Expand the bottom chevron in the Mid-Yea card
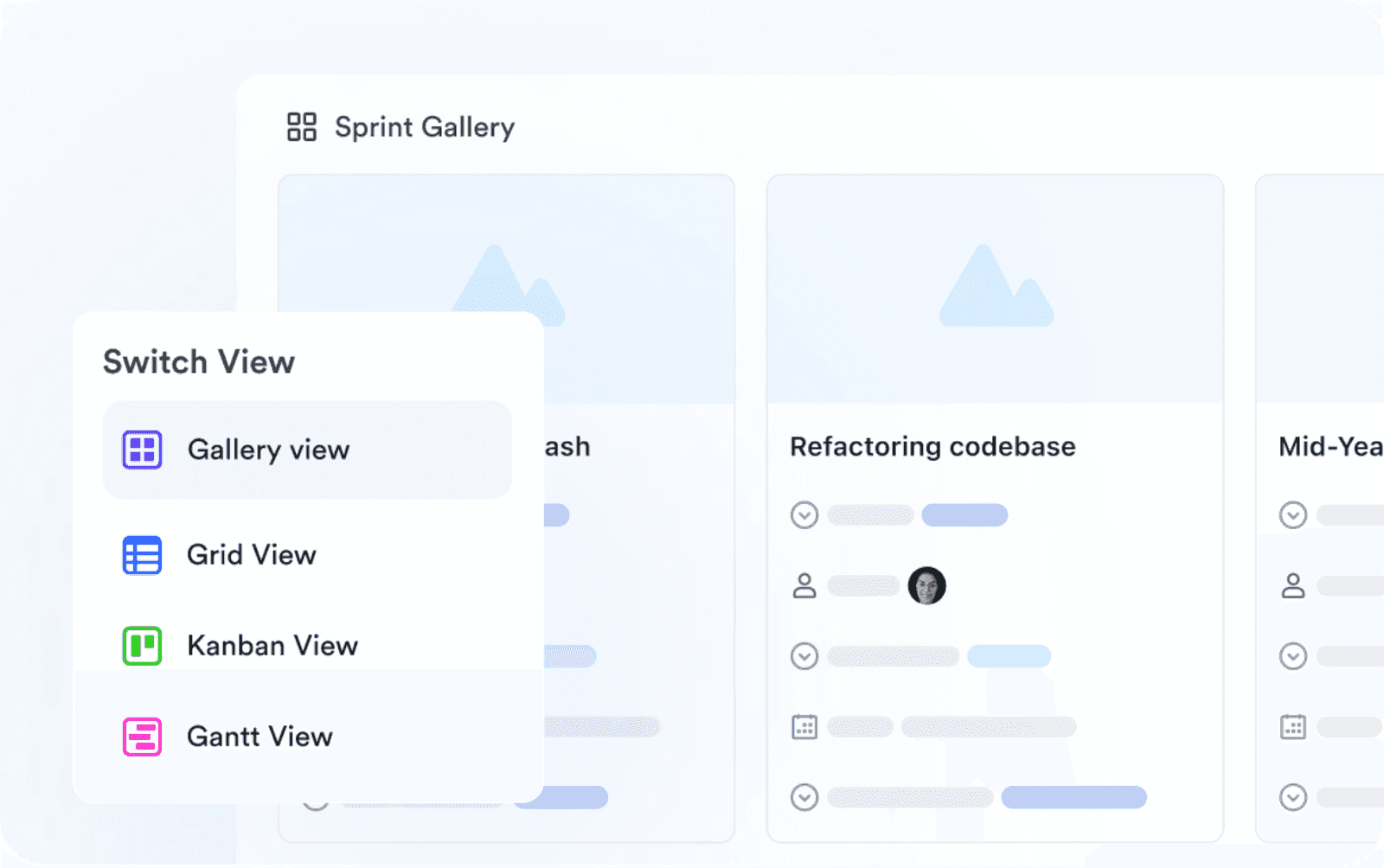 tap(1293, 797)
